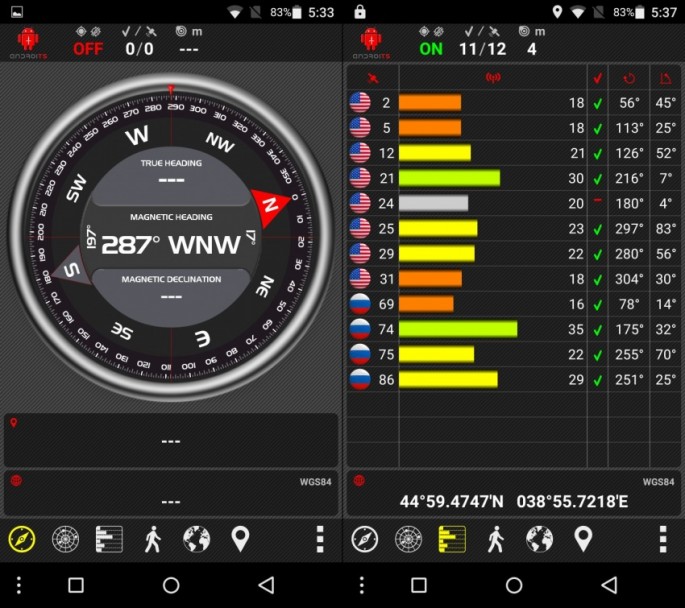Tap the green check mark for satellite 2
This screenshot has width=685, height=608.
(597, 103)
